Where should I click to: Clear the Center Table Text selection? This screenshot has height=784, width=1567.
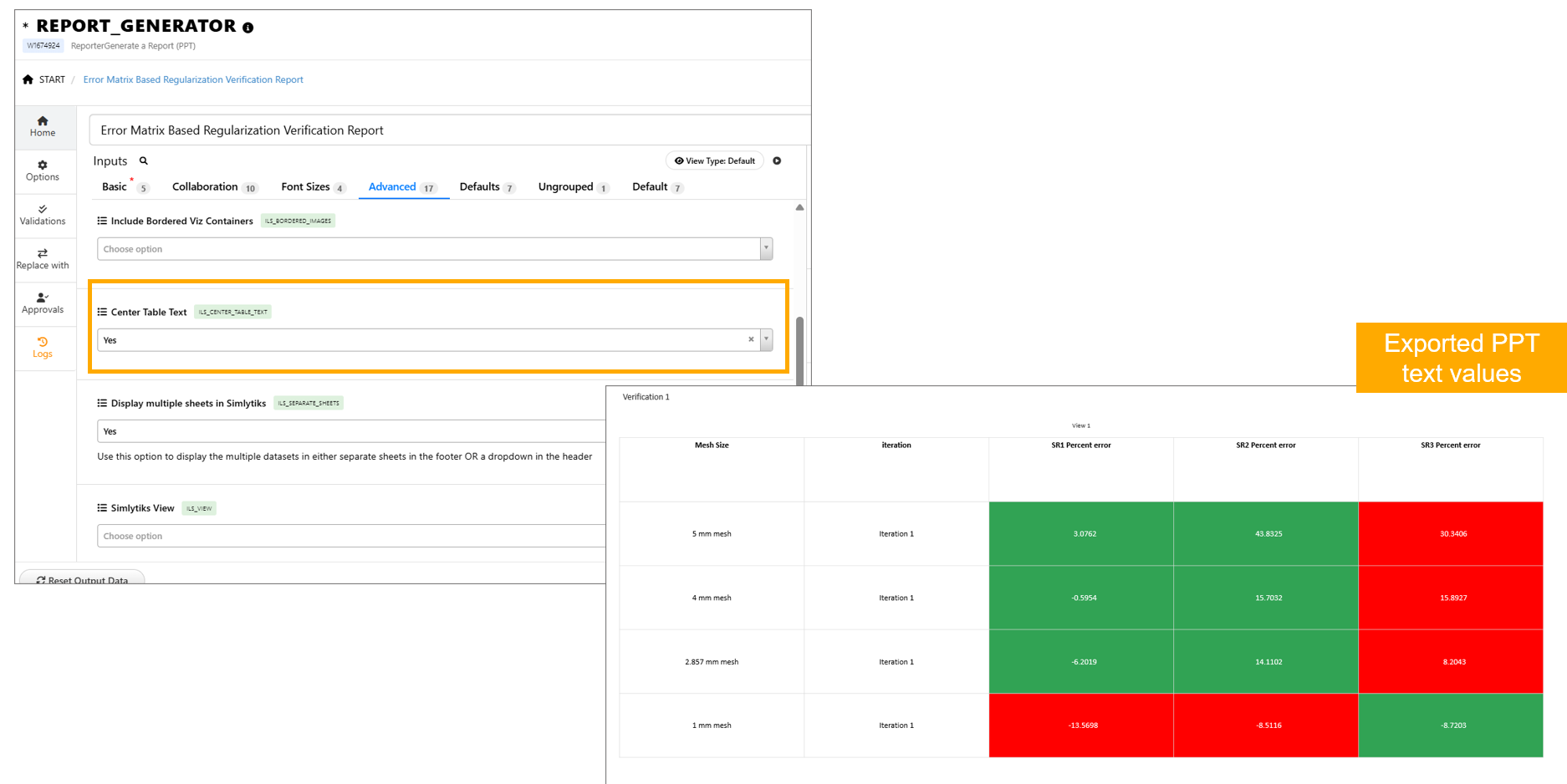click(x=751, y=339)
